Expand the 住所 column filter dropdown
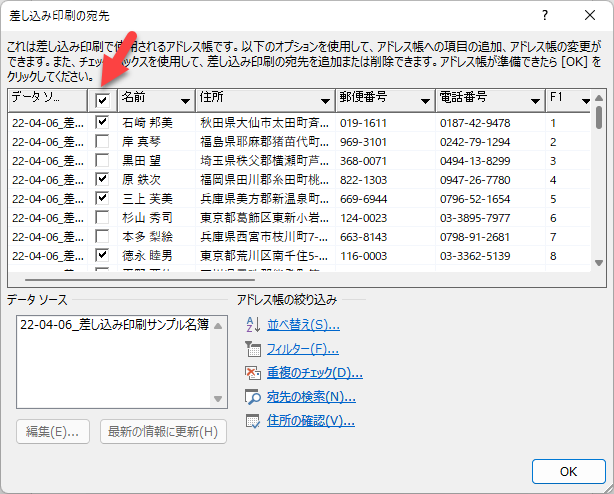Viewport: 614px width, 494px height. (x=326, y=100)
